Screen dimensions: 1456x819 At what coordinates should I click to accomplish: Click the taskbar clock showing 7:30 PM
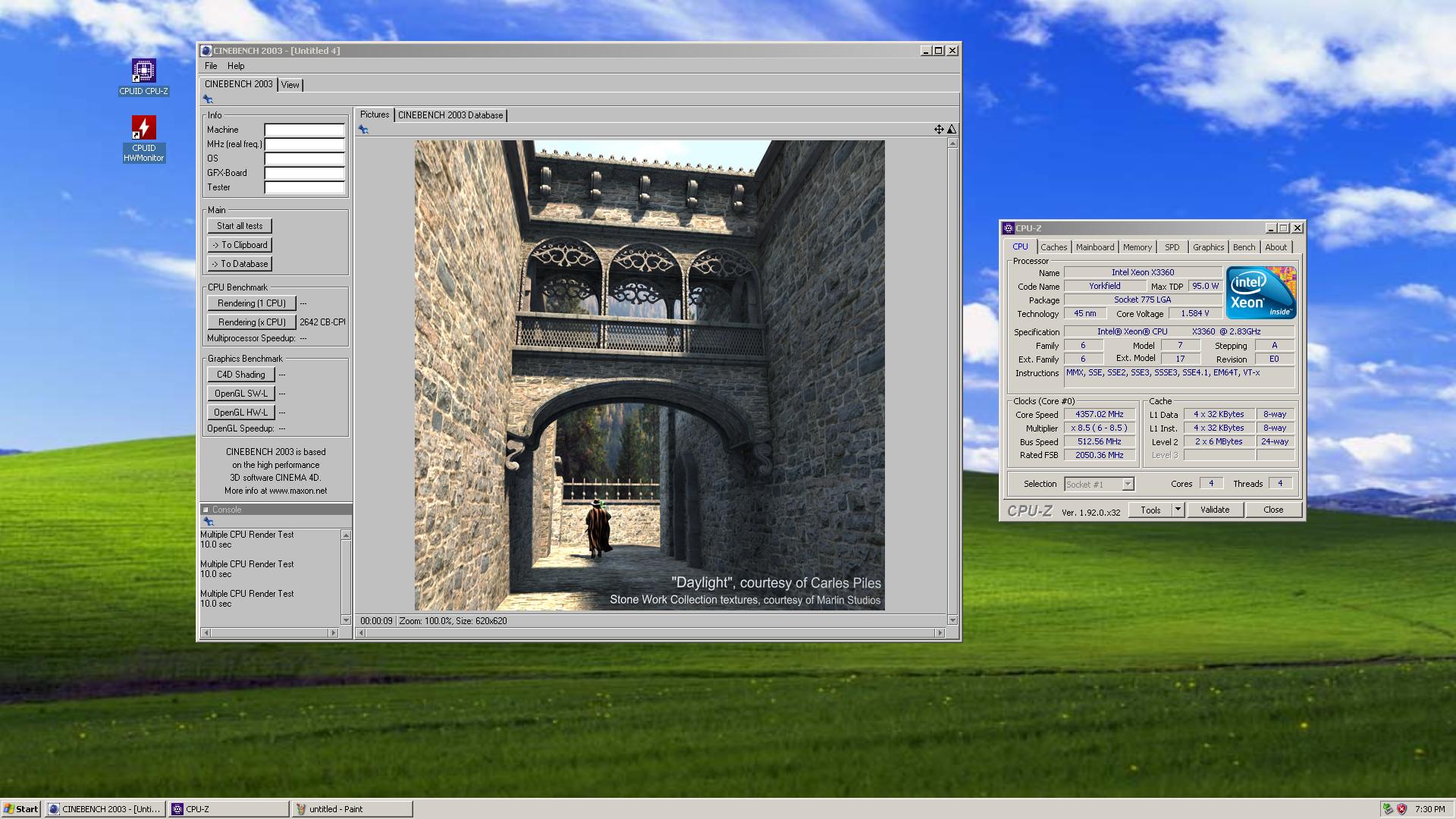pos(1429,809)
